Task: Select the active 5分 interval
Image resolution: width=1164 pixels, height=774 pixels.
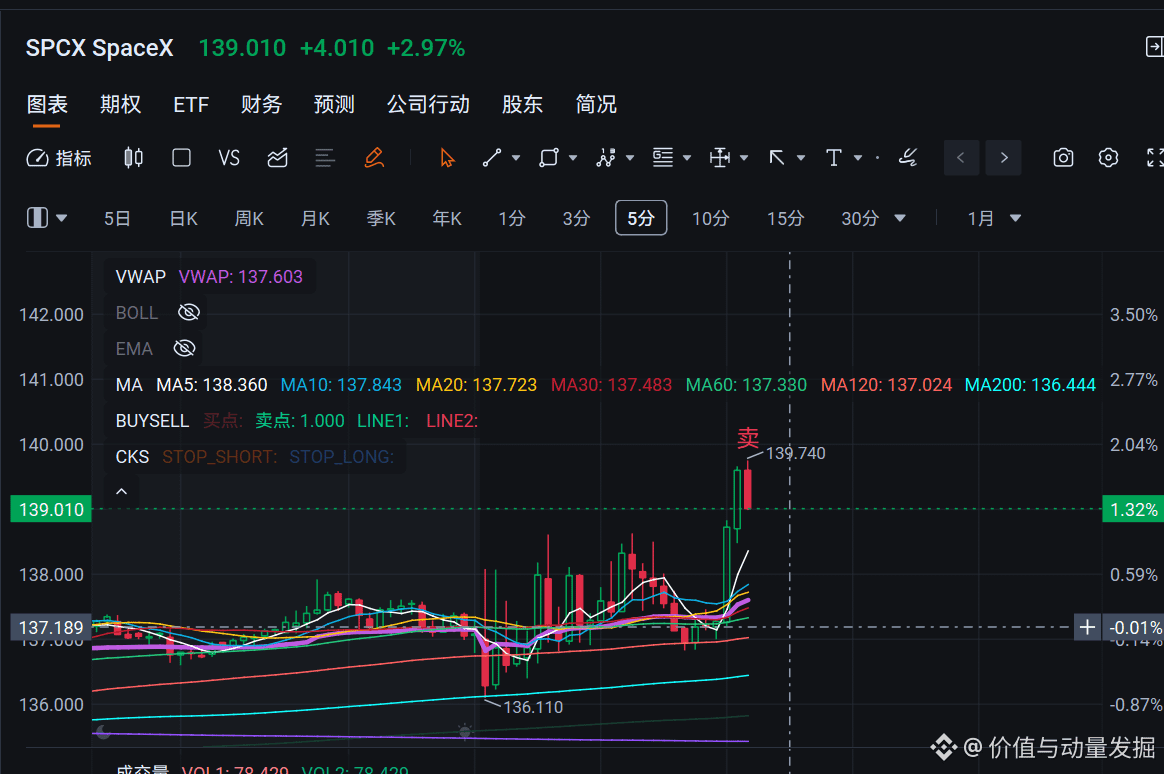Action: tap(641, 218)
